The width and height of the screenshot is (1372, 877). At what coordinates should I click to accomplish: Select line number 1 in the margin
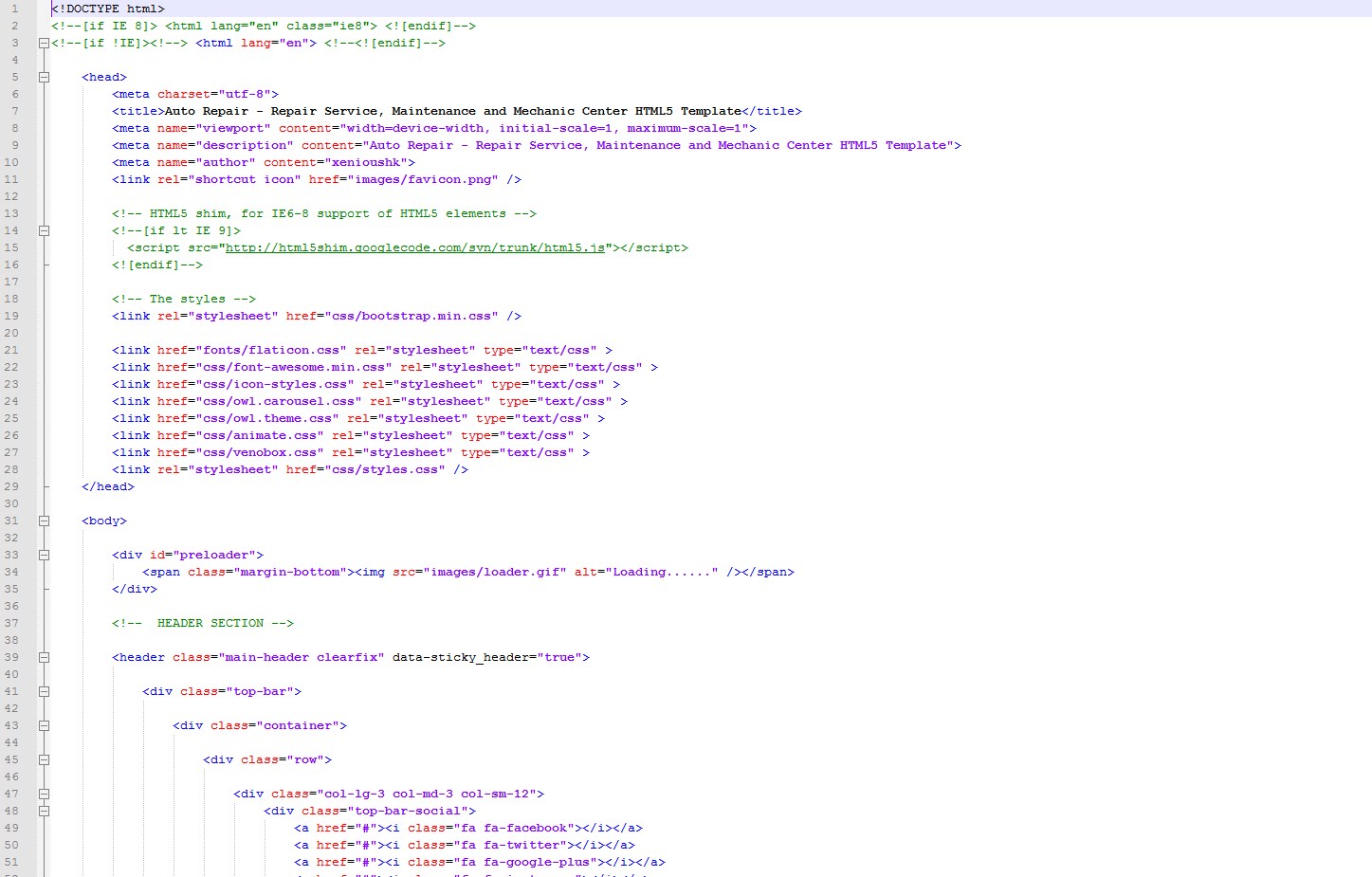(14, 9)
